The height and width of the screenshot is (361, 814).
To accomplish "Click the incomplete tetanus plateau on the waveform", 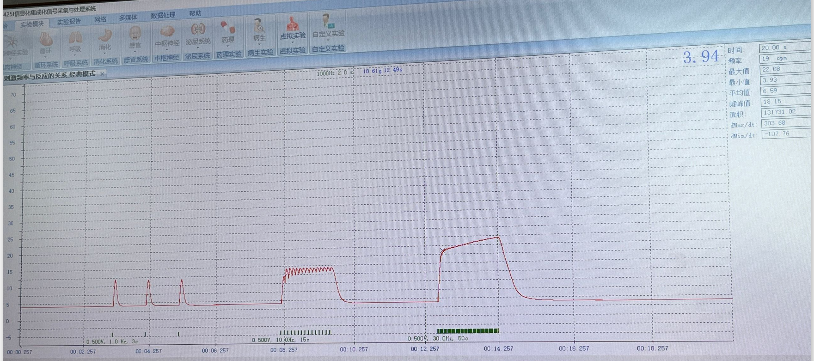I will pos(309,271).
